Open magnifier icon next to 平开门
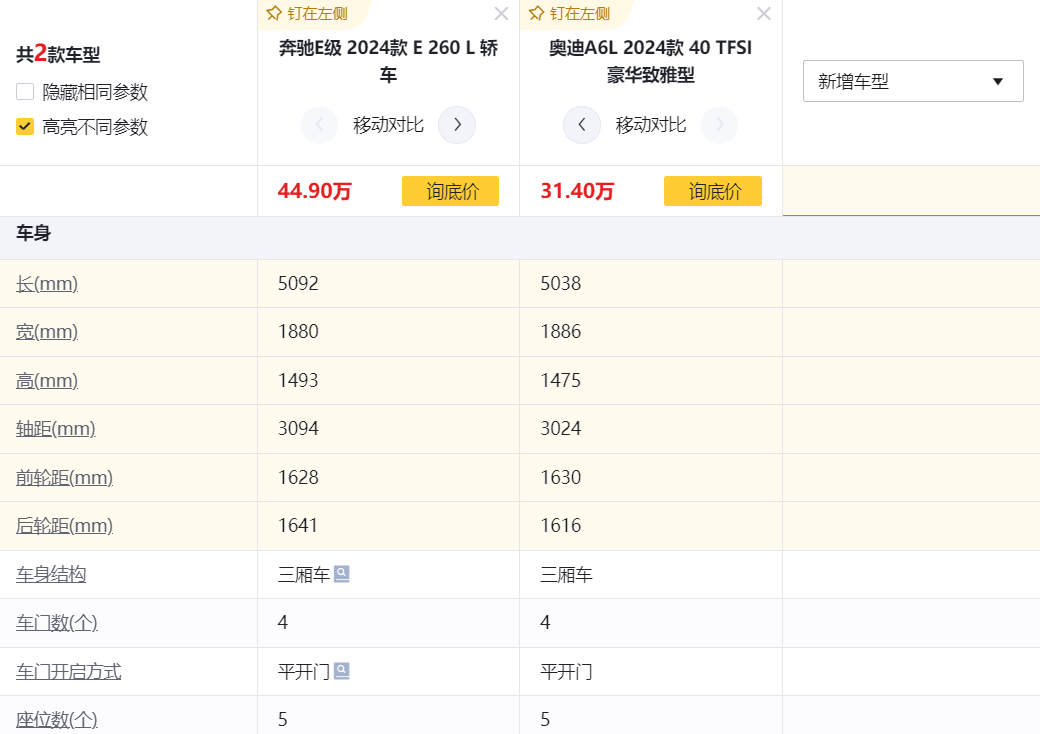 [342, 671]
